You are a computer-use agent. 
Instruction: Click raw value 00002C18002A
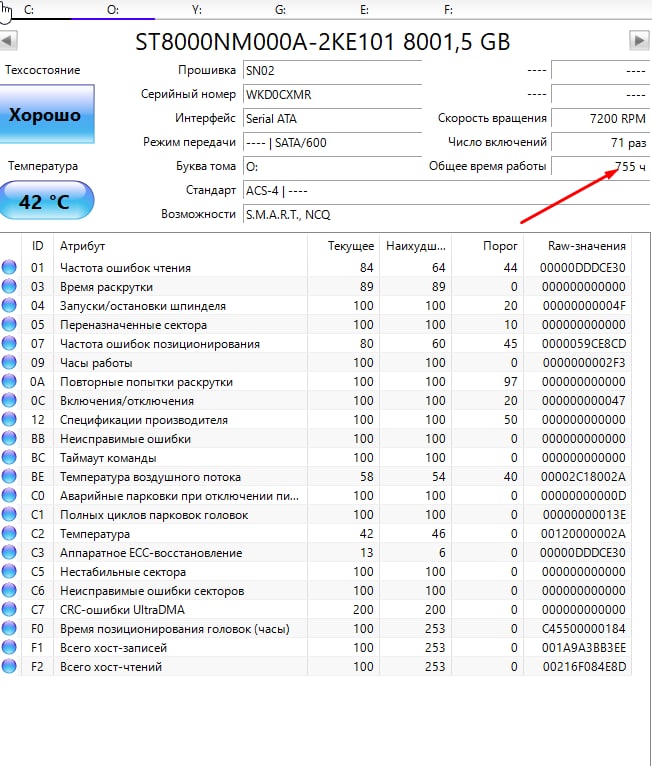click(583, 477)
